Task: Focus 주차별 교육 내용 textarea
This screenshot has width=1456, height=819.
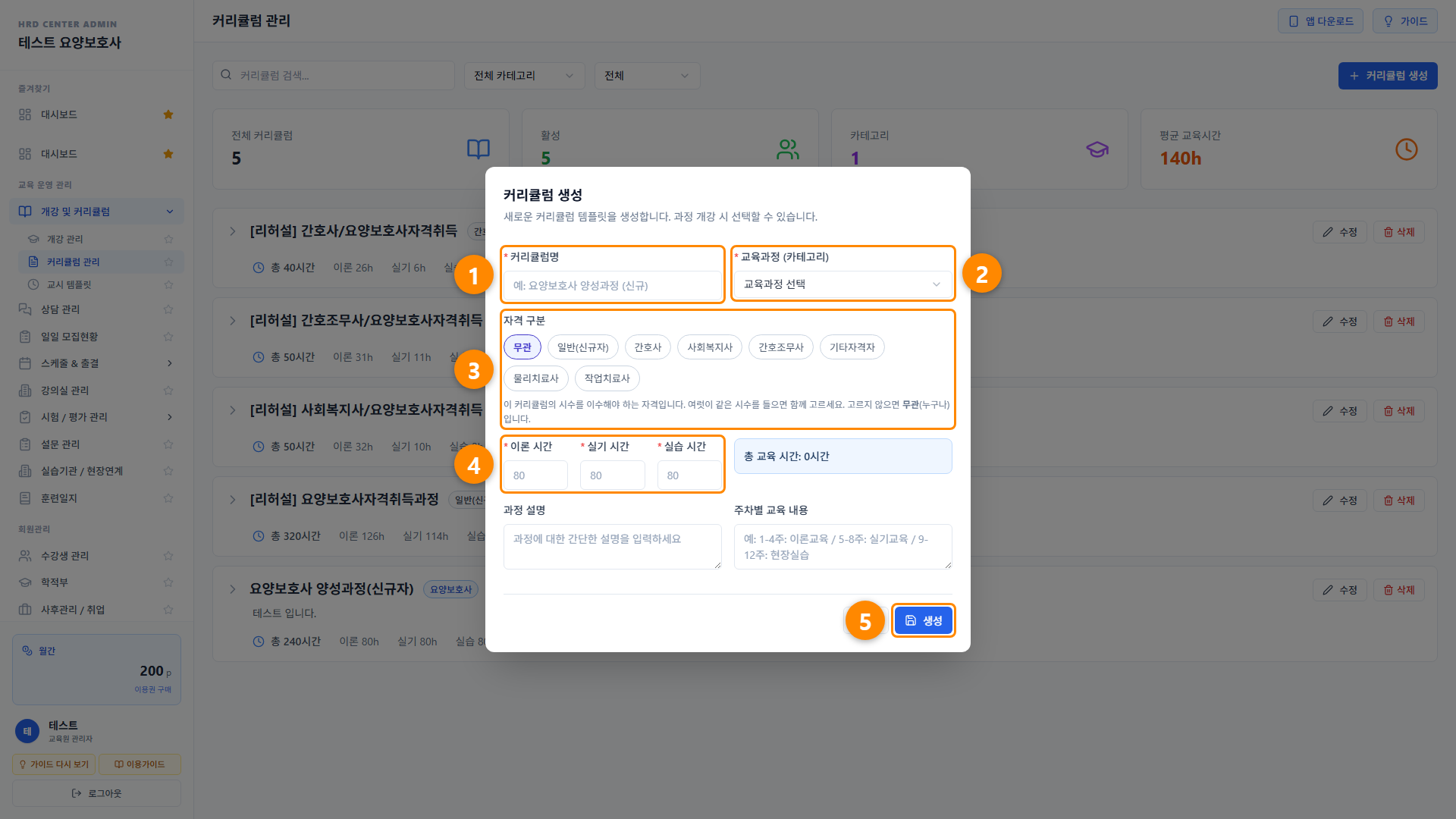Action: click(x=843, y=547)
